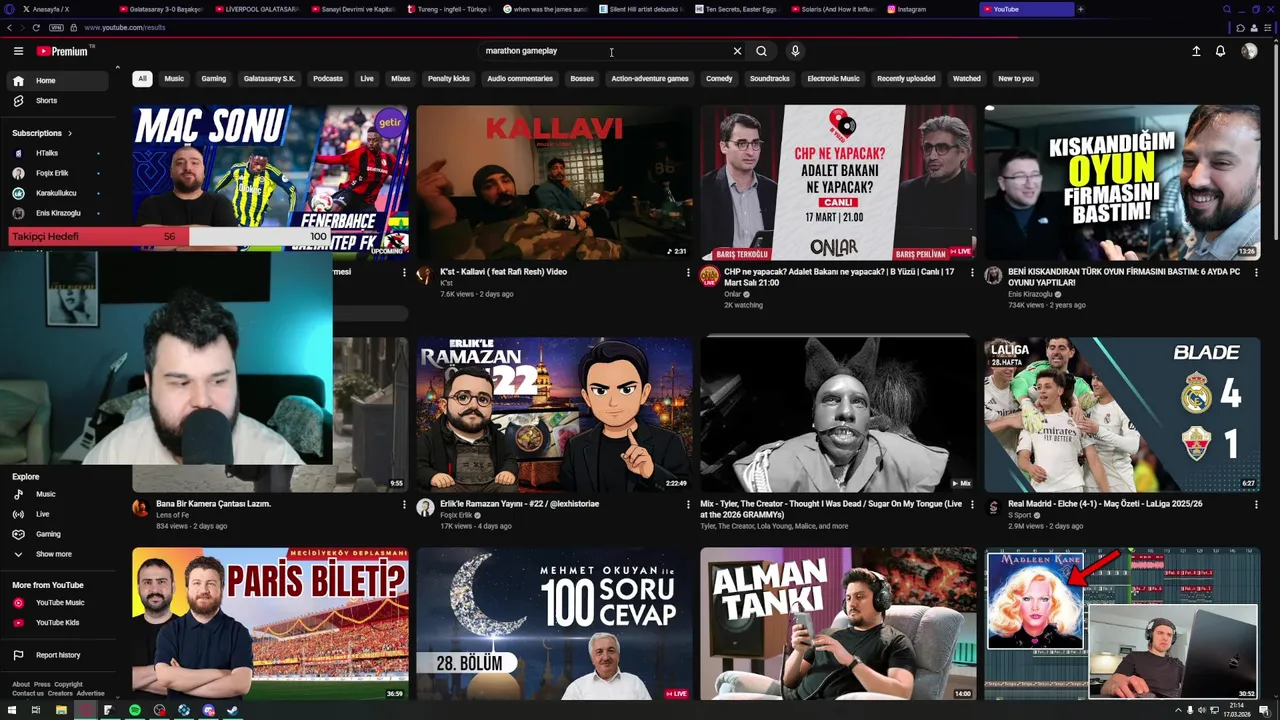Open the CHP NE YAPACAK live thumbnail
Image resolution: width=1280 pixels, height=720 pixels.
pos(838,183)
